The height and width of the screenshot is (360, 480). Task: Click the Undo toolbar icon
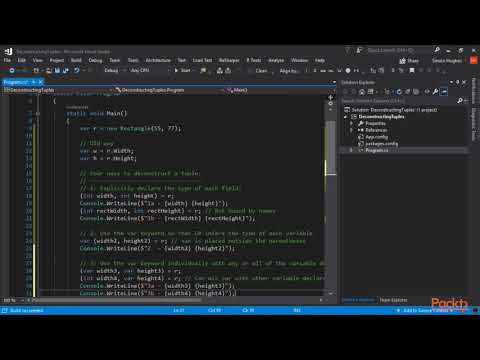[x=76, y=70]
